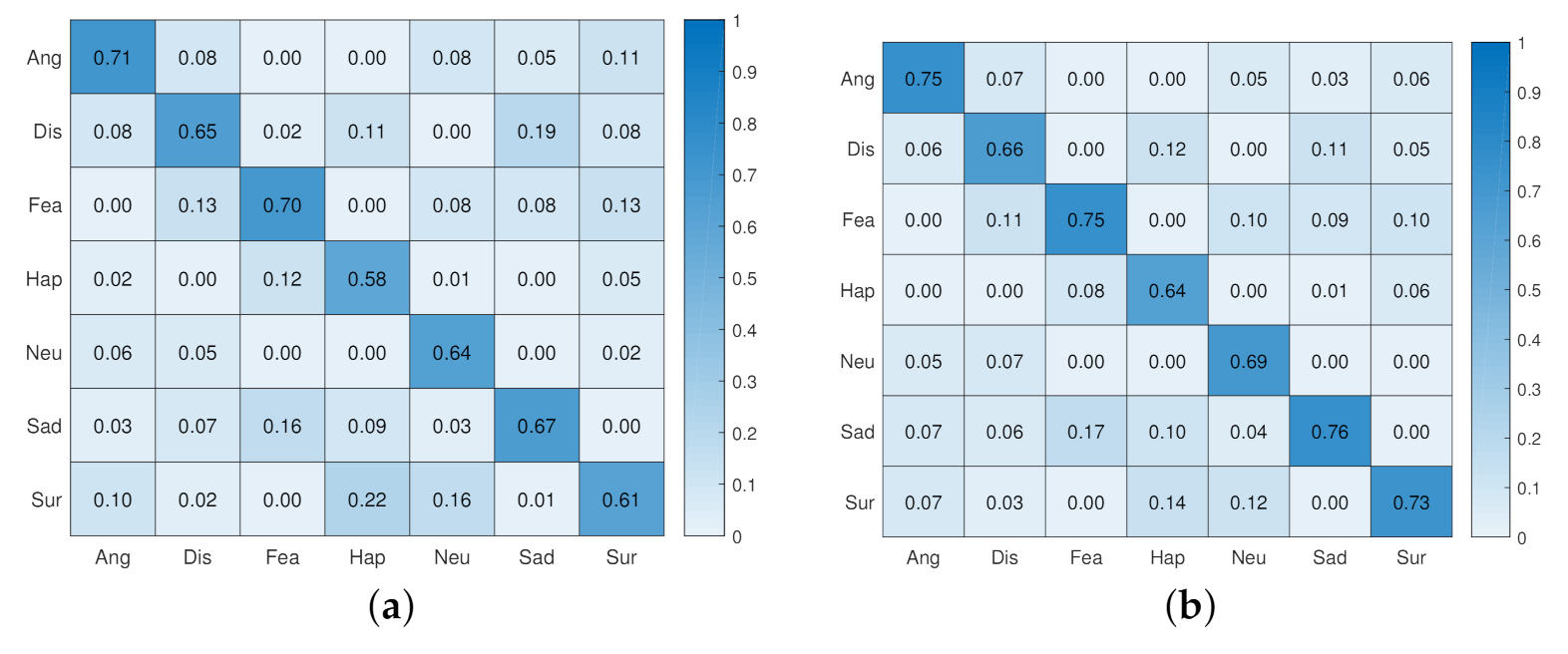Click the 0.75 Ang-Ang cell in matrix (b)
This screenshot has width=1568, height=654.
point(924,78)
